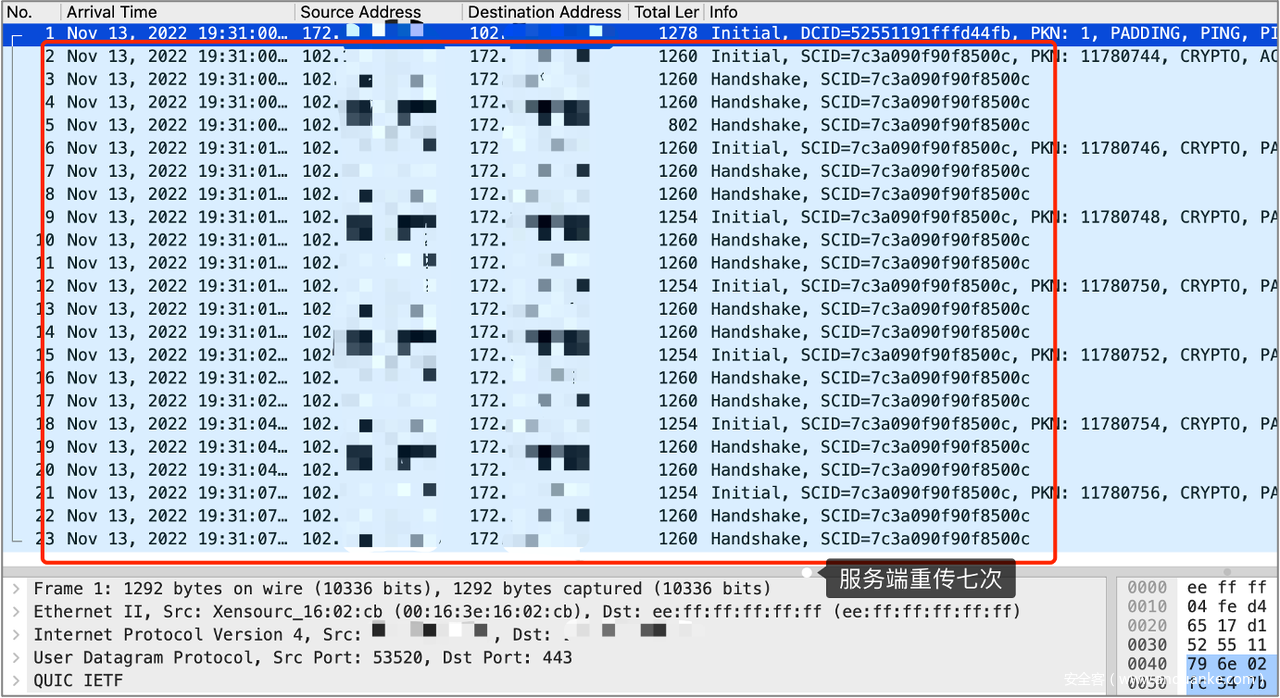Image resolution: width=1280 pixels, height=698 pixels.
Task: Click hex bytes at offset 0040
Action: pyautogui.click(x=1227, y=664)
